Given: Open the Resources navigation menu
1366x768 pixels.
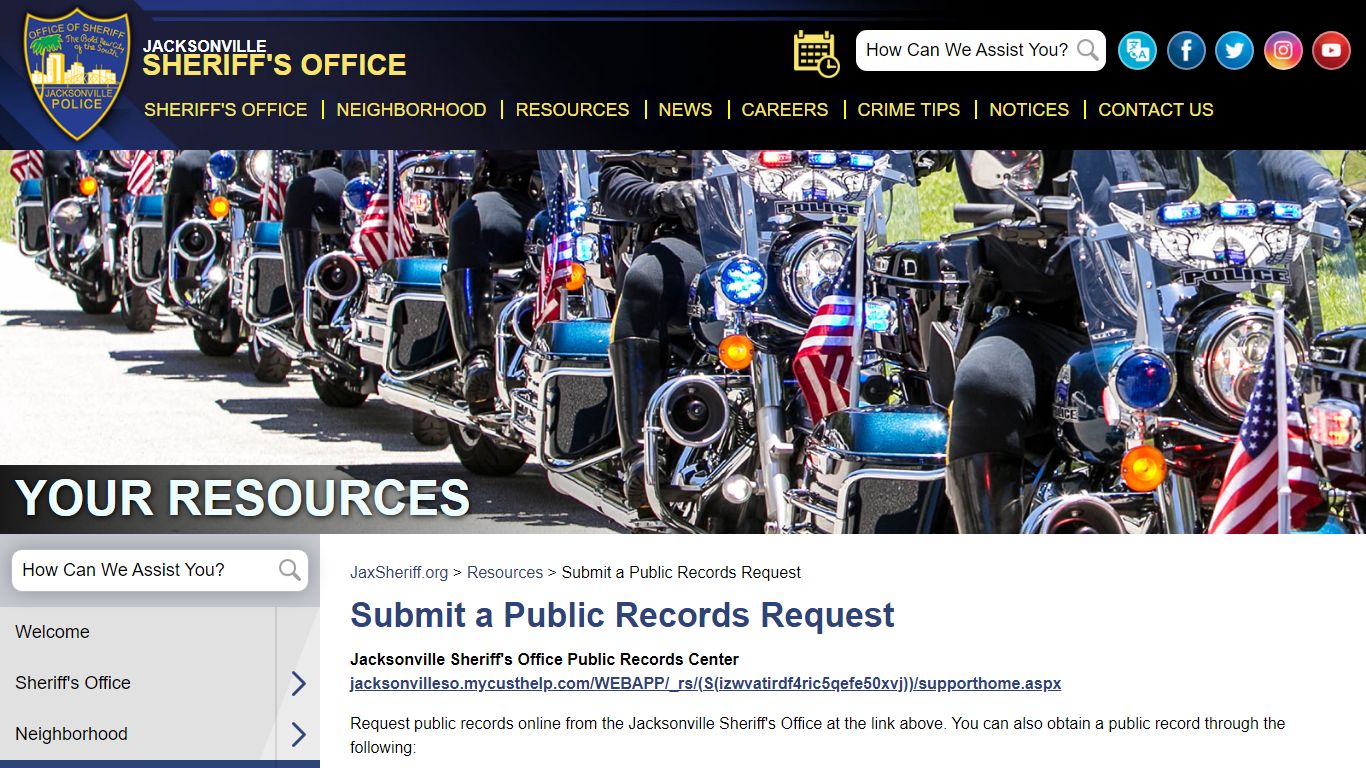Looking at the screenshot, I should (572, 110).
